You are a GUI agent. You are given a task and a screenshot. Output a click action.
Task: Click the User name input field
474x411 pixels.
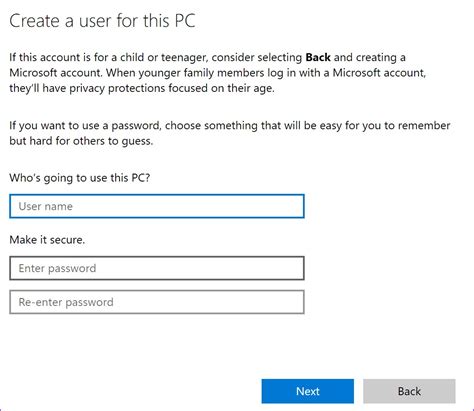coord(157,206)
